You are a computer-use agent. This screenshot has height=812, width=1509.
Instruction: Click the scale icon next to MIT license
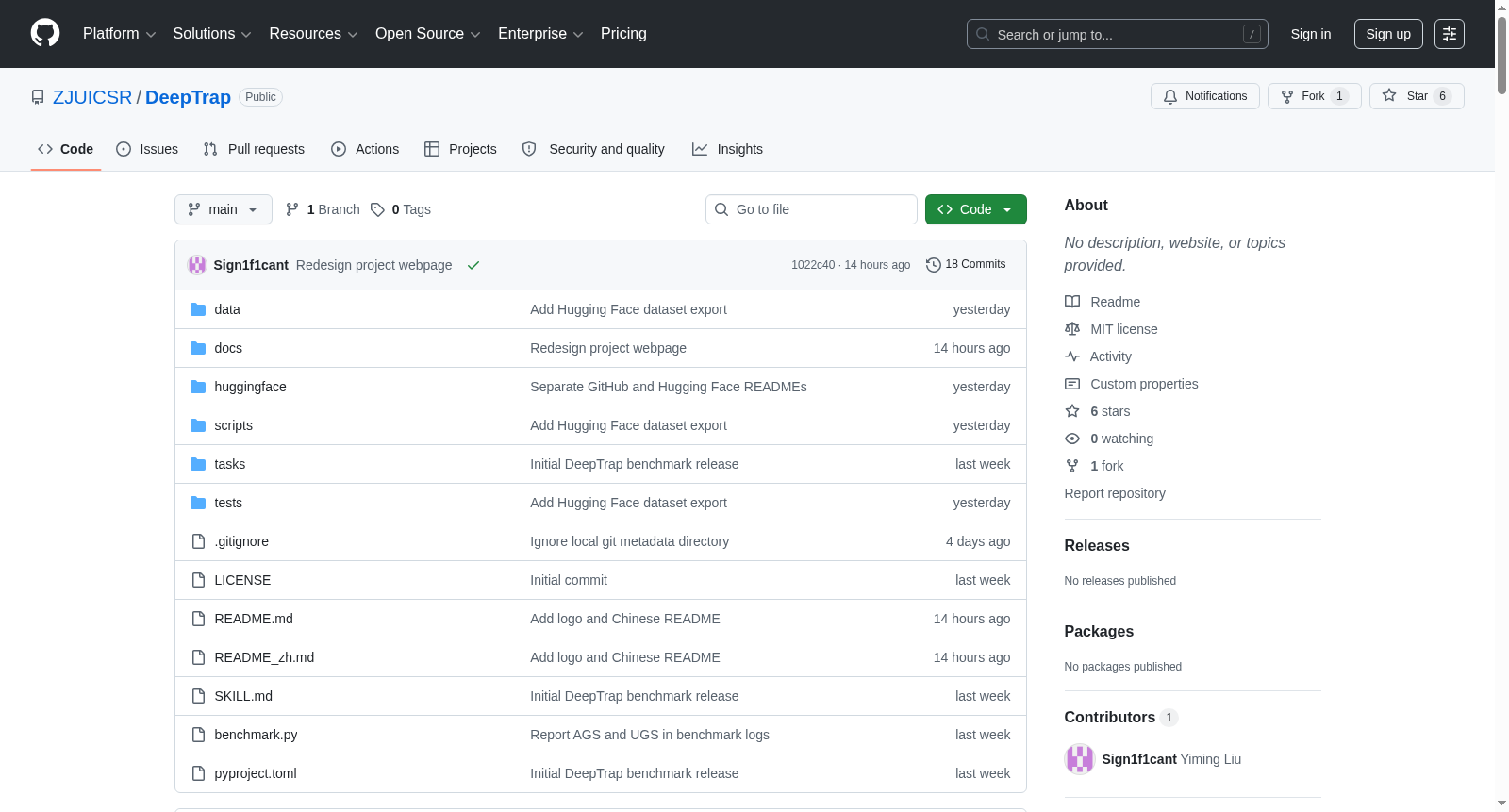[1072, 329]
